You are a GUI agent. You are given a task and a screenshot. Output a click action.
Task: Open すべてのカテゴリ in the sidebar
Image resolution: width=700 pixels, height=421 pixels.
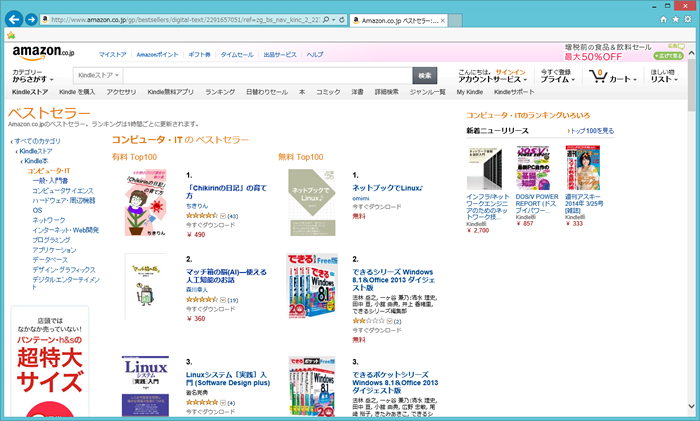38,141
